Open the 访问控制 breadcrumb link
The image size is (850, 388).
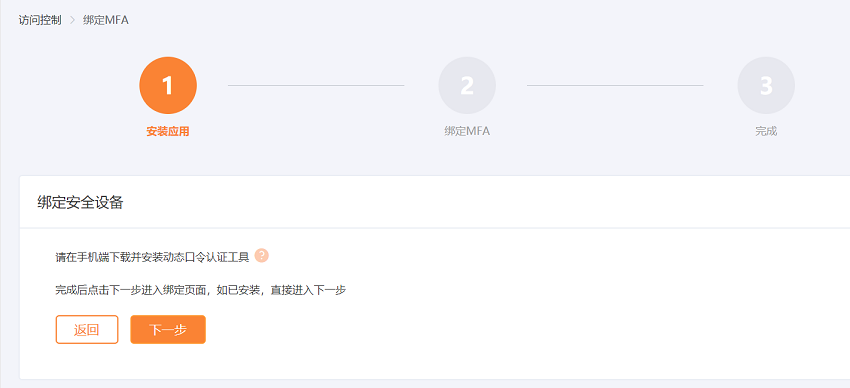[40, 21]
